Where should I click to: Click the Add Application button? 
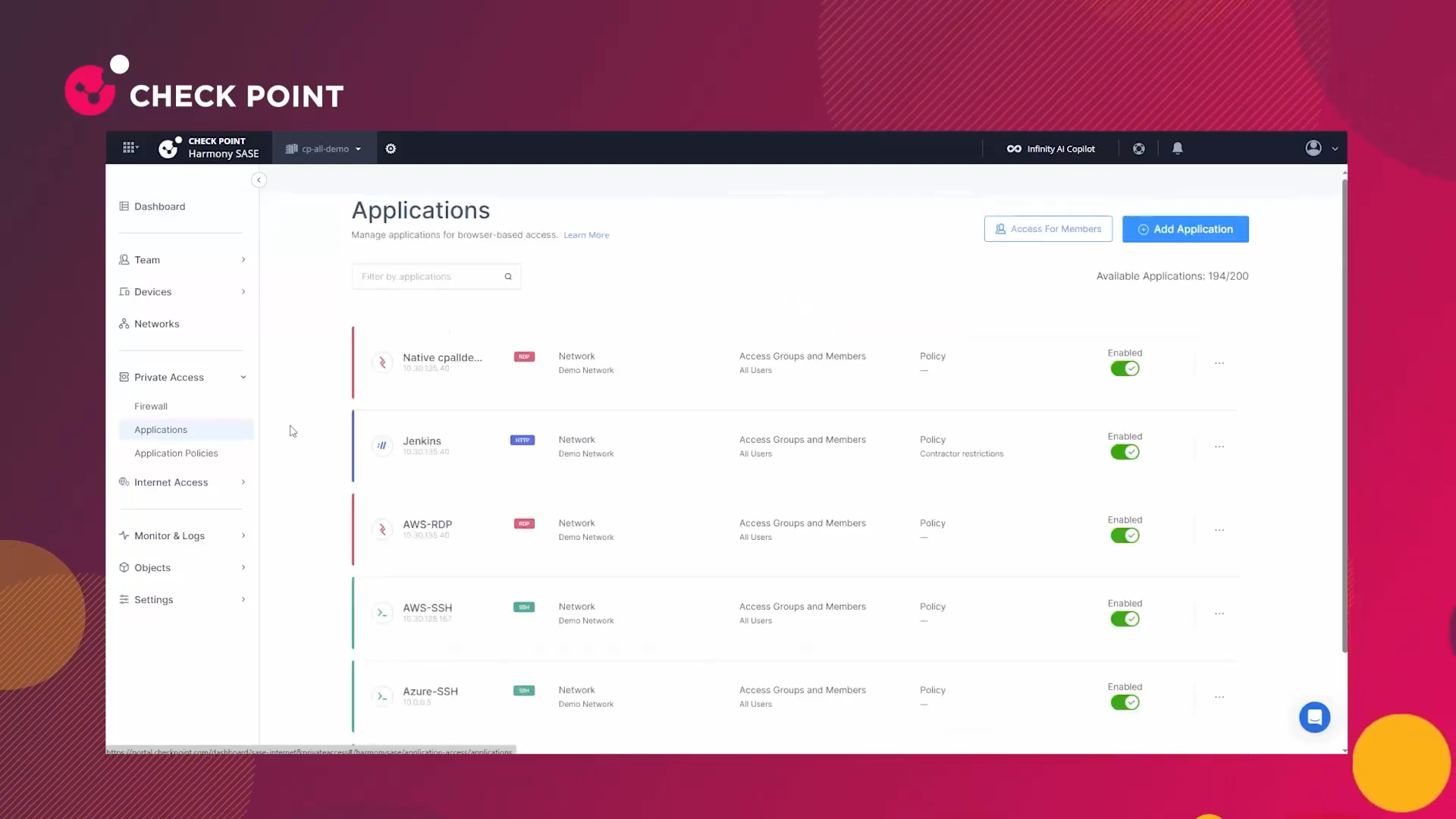point(1185,229)
